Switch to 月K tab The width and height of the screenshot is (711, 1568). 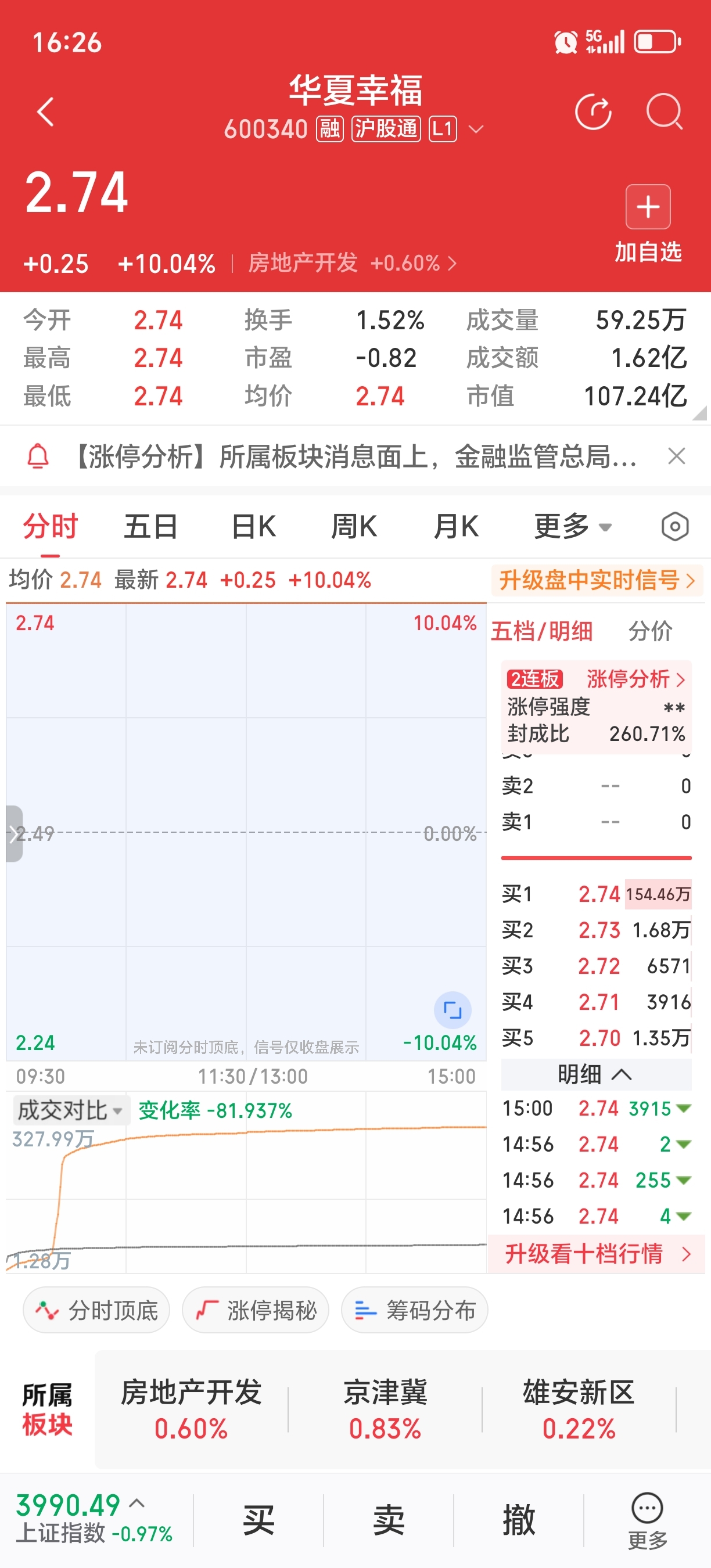tap(456, 527)
